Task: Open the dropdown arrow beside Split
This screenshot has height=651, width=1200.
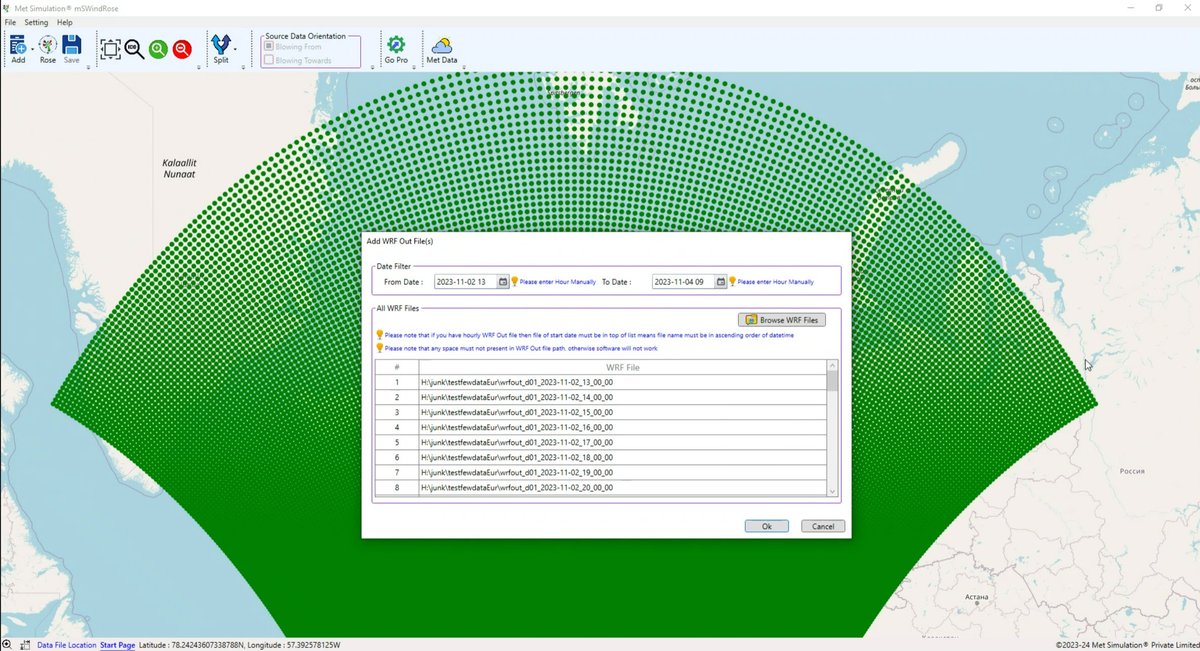Action: [x=235, y=47]
